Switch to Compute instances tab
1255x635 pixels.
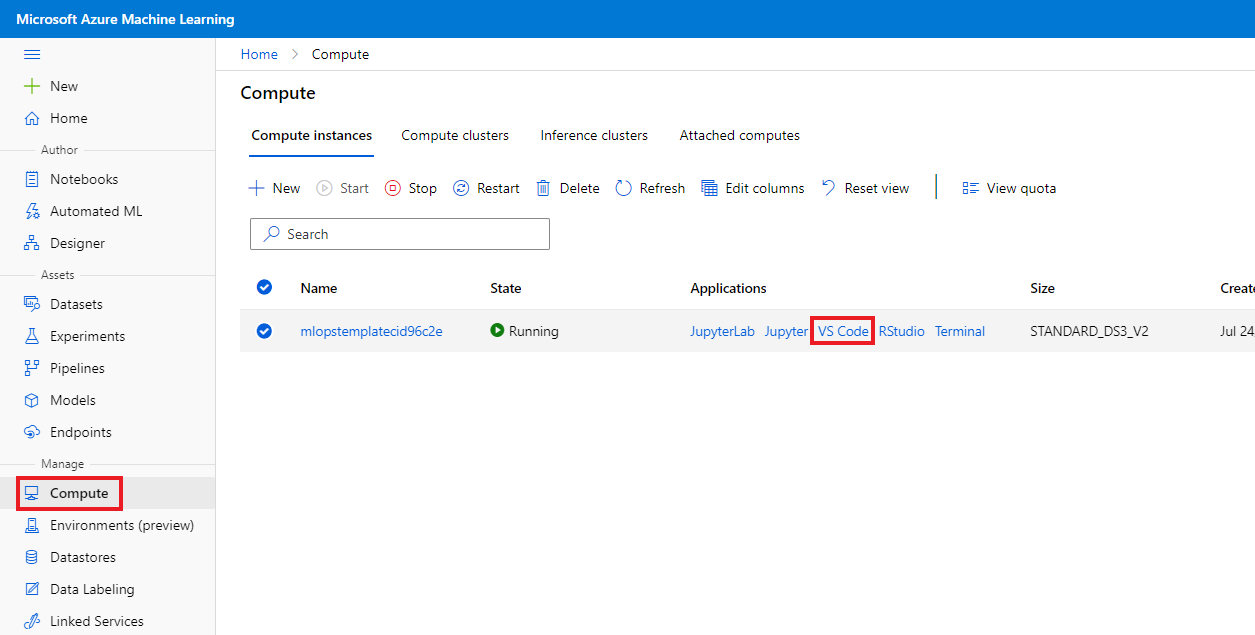[312, 135]
